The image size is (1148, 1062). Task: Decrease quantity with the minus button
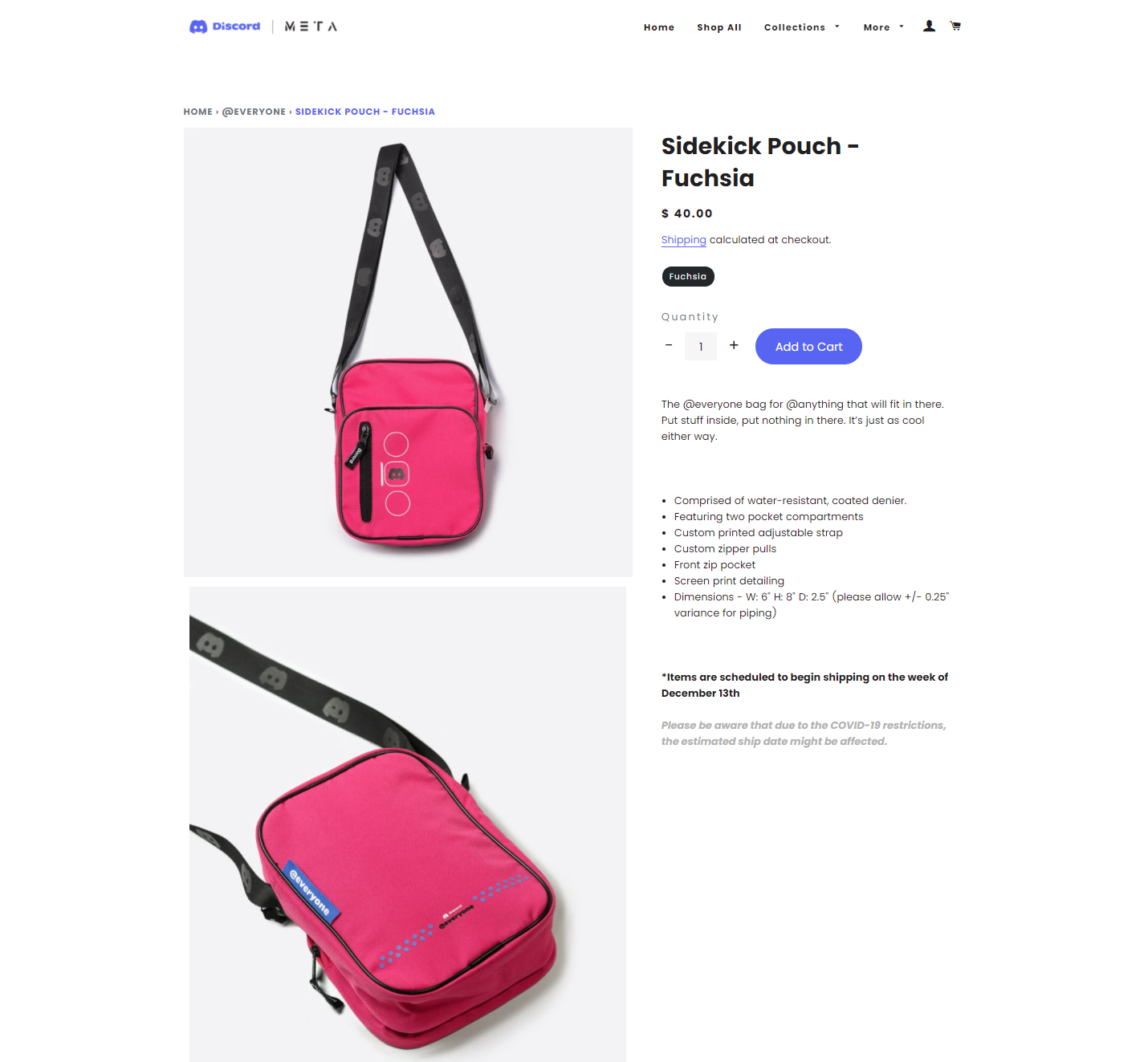tap(669, 345)
